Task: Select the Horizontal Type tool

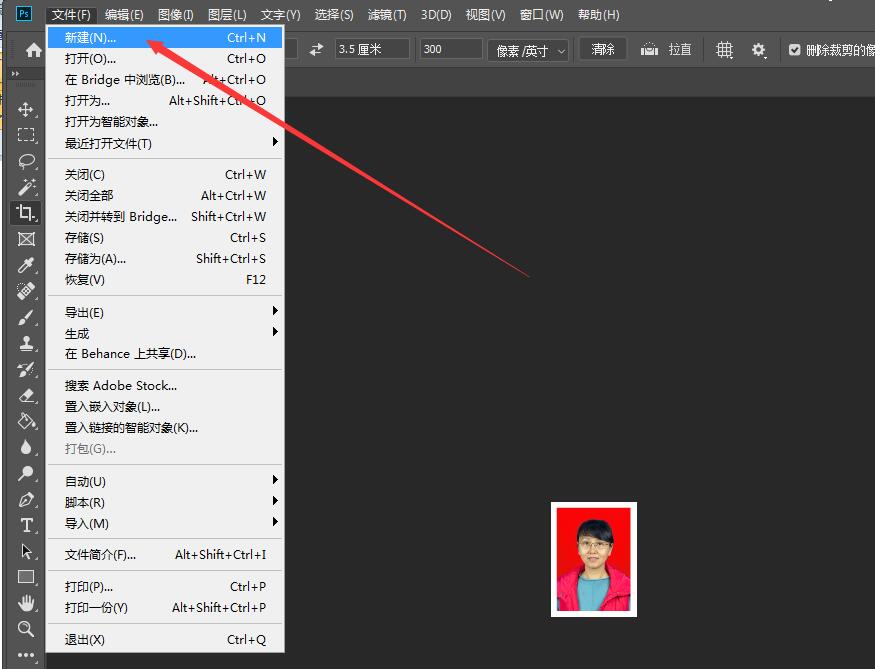Action: pyautogui.click(x=26, y=525)
